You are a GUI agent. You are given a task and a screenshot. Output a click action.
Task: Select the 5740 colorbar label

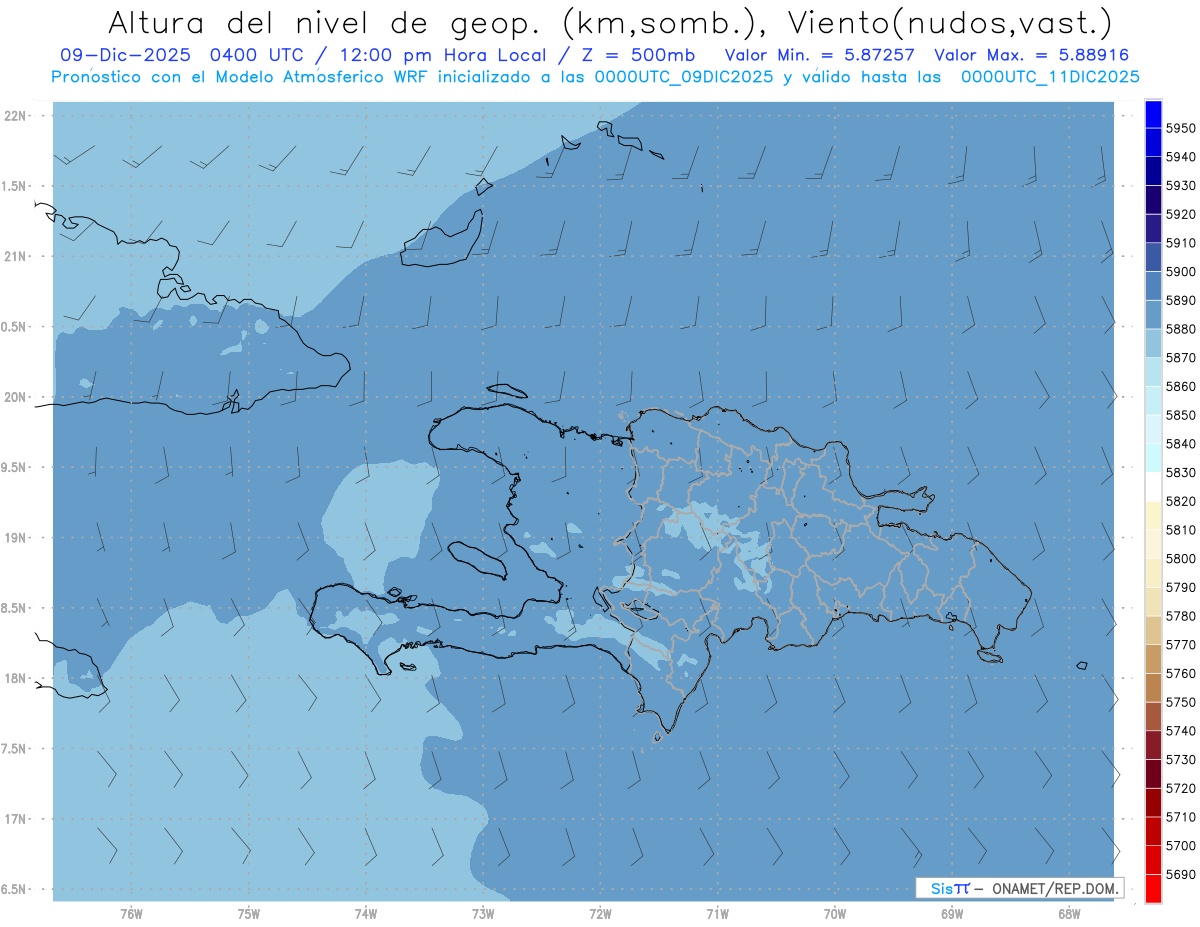coord(1180,730)
